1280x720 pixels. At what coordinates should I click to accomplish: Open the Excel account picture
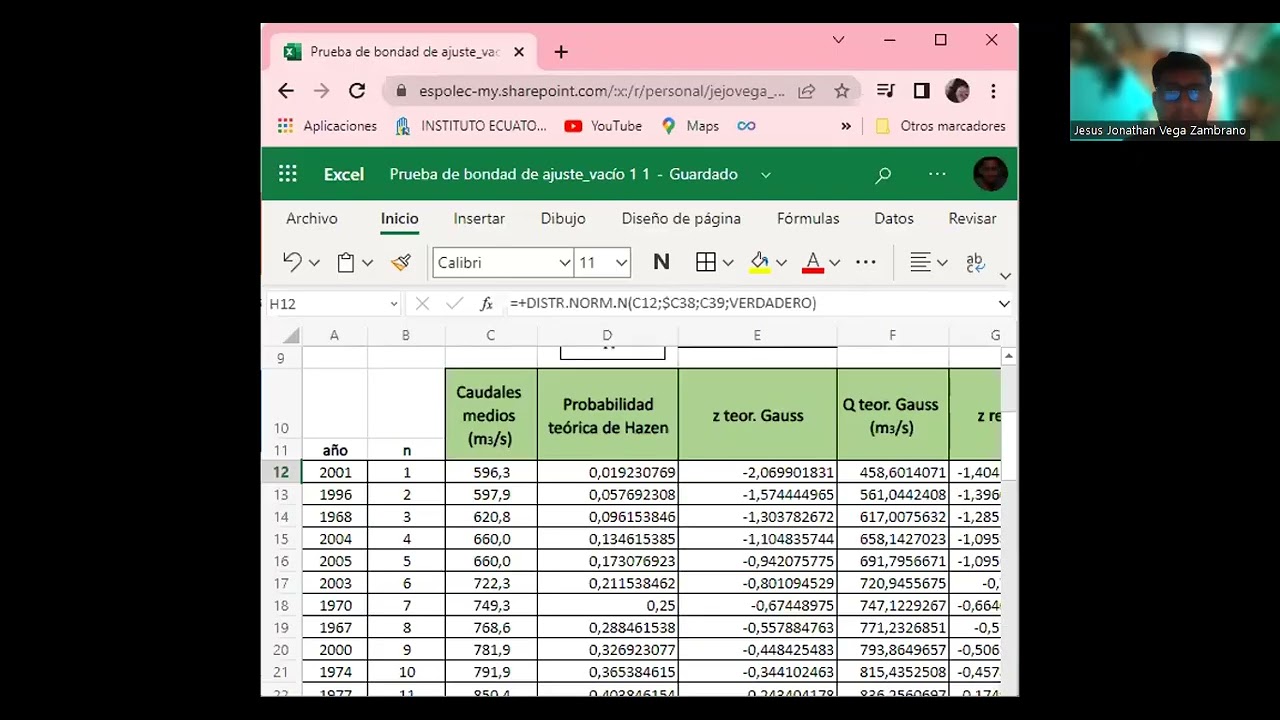coord(990,174)
